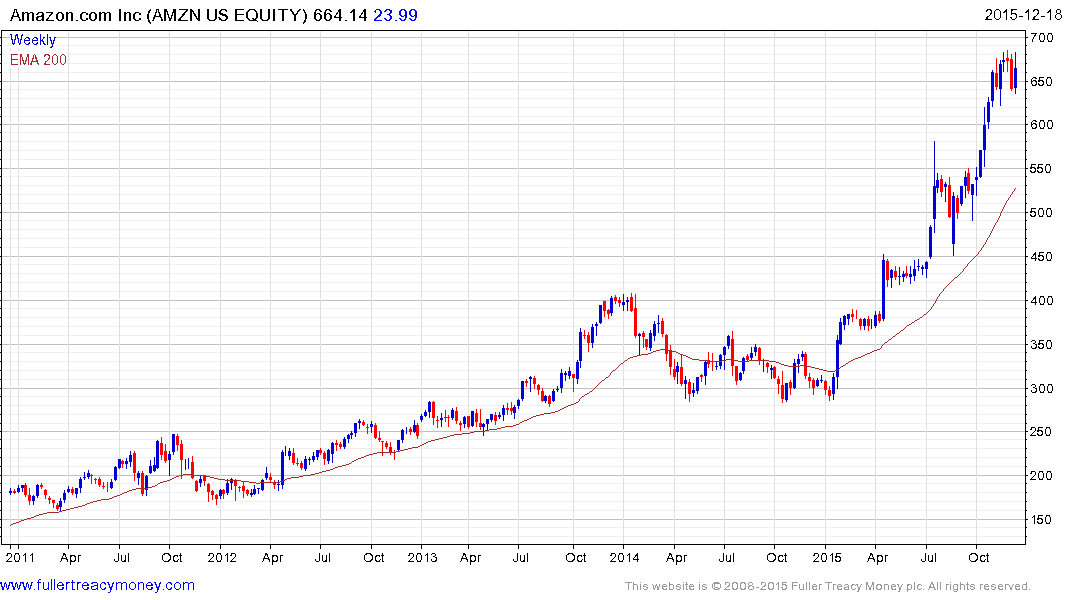The height and width of the screenshot is (600, 1075).
Task: Click the 450 price axis label
Action: [x=1041, y=257]
